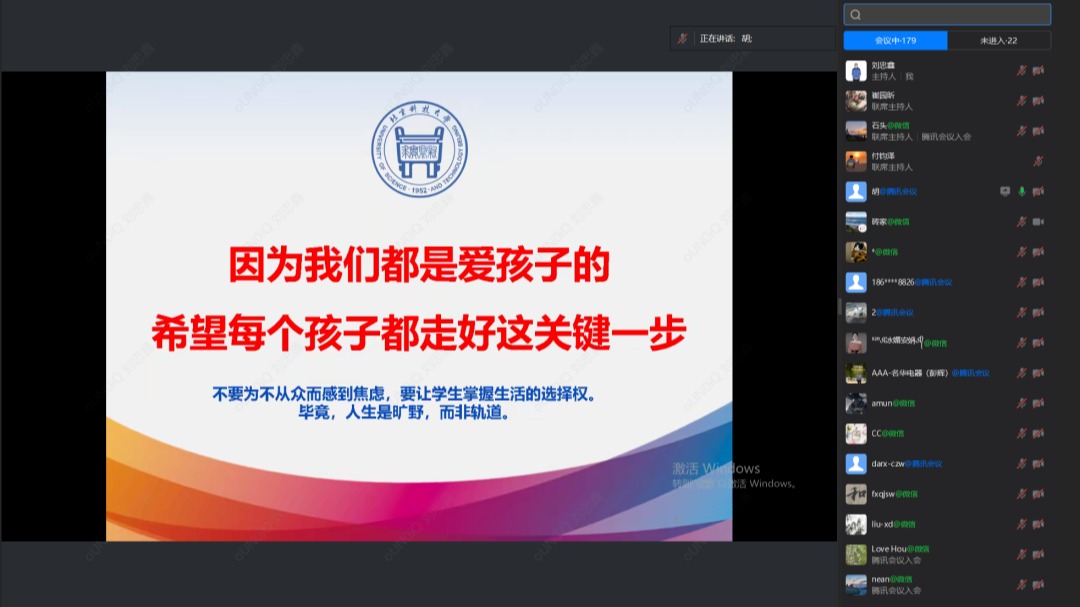Click 刘忠鑫's muted microphone icon
This screenshot has width=1080, height=607.
click(1022, 71)
